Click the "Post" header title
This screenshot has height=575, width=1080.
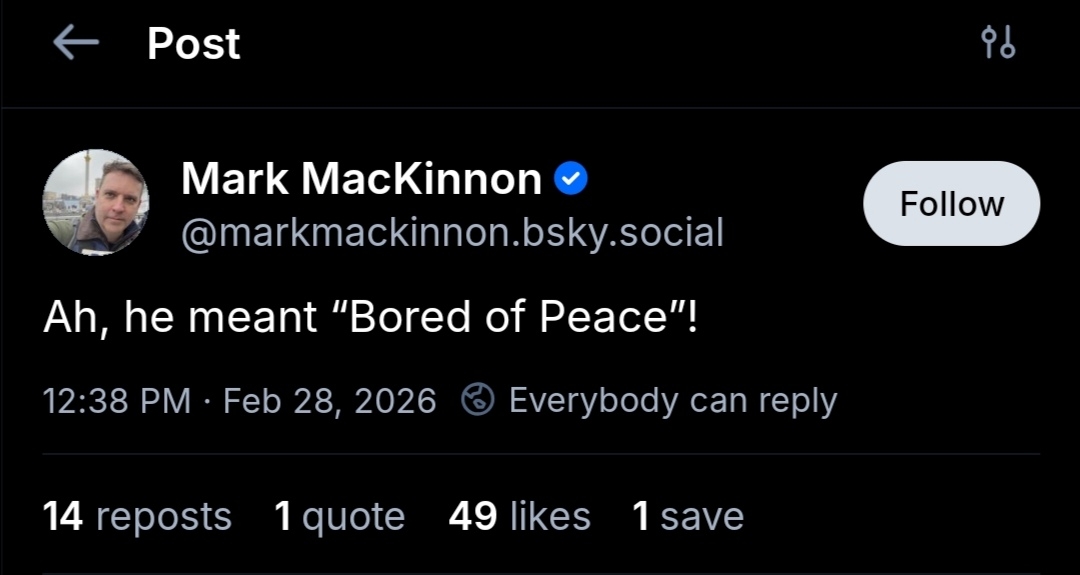coord(194,44)
